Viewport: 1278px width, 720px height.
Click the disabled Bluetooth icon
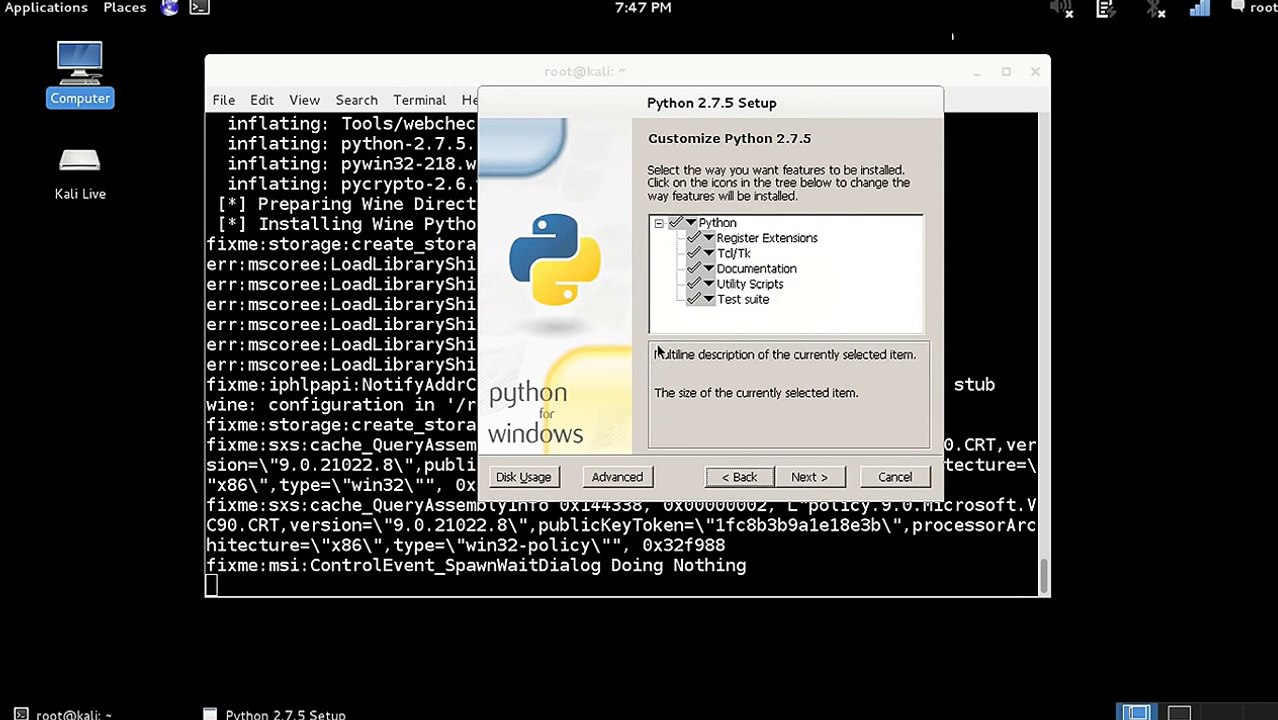[x=1155, y=9]
